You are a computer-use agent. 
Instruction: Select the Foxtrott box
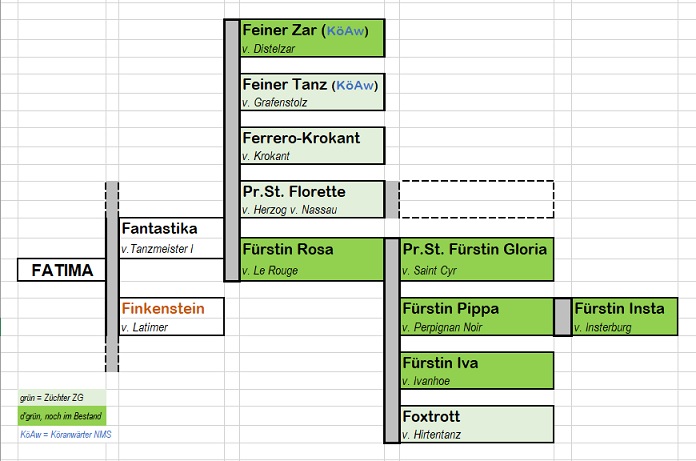[476, 423]
